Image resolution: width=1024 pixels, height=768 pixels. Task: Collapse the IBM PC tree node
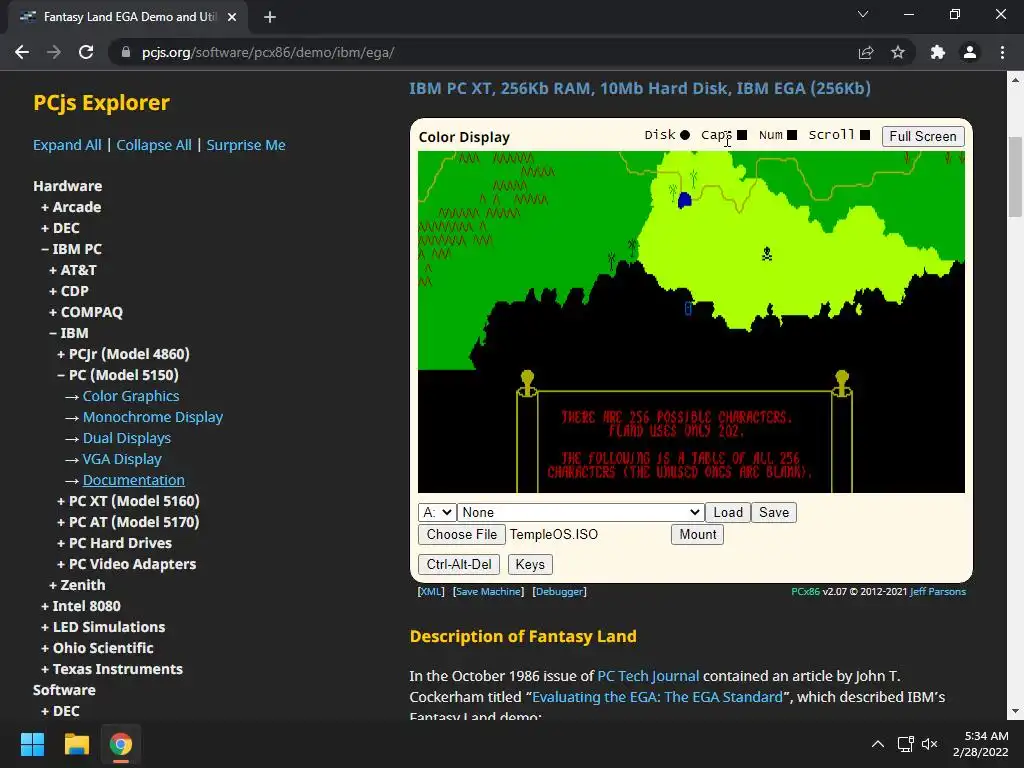(71, 249)
